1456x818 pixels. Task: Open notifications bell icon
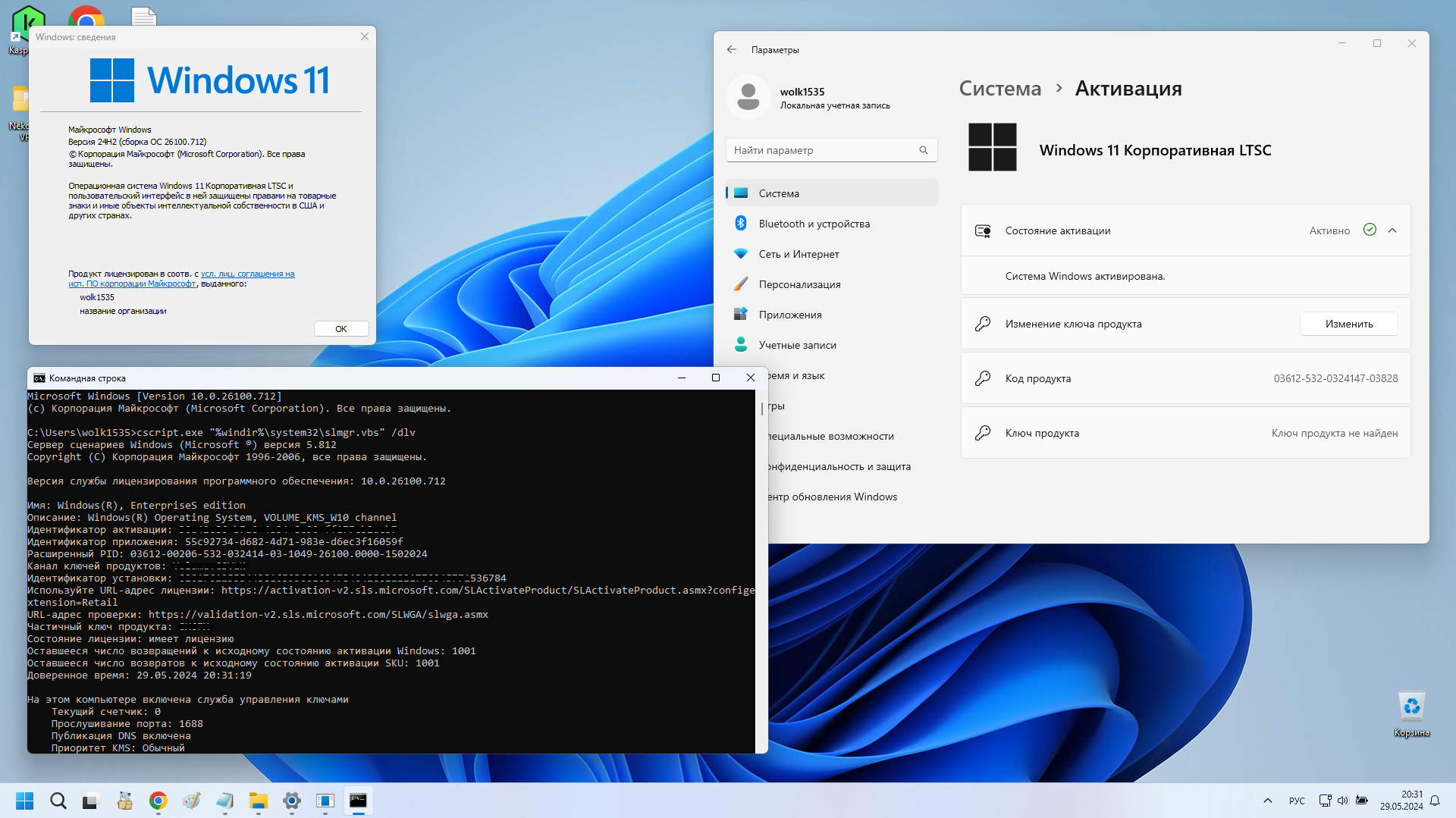[1435, 801]
